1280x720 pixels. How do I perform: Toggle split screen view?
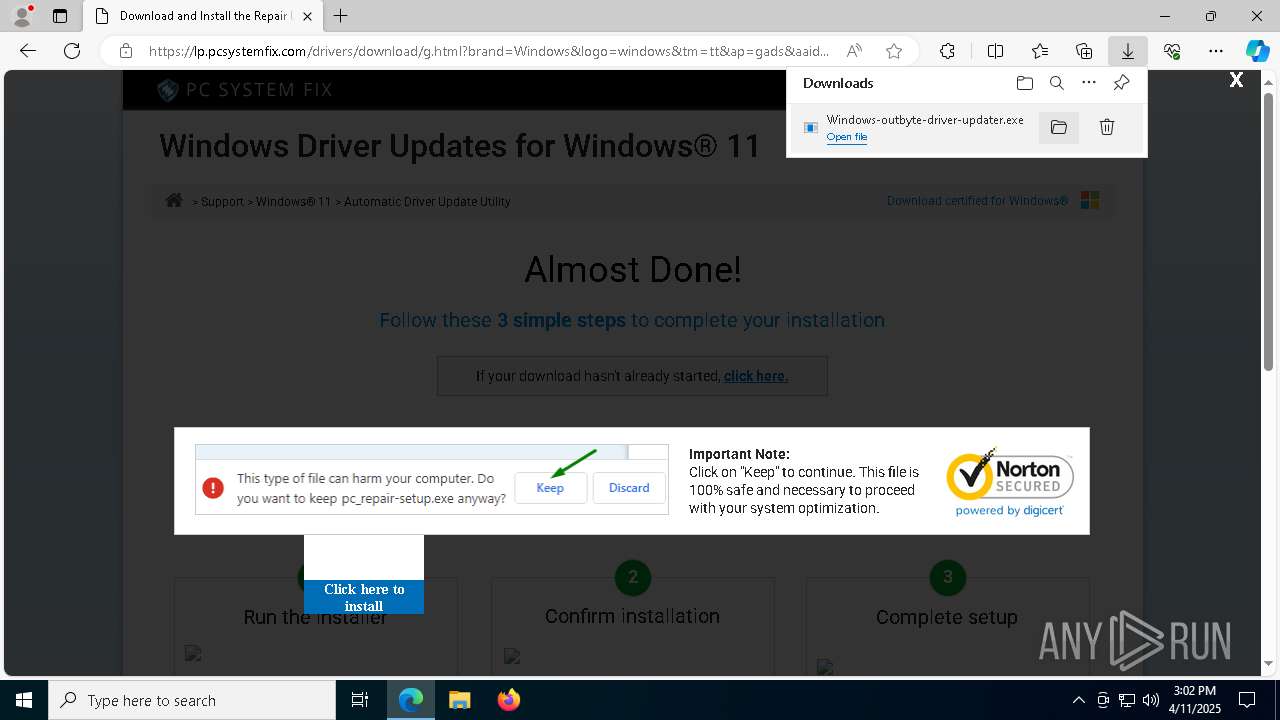pyautogui.click(x=995, y=51)
